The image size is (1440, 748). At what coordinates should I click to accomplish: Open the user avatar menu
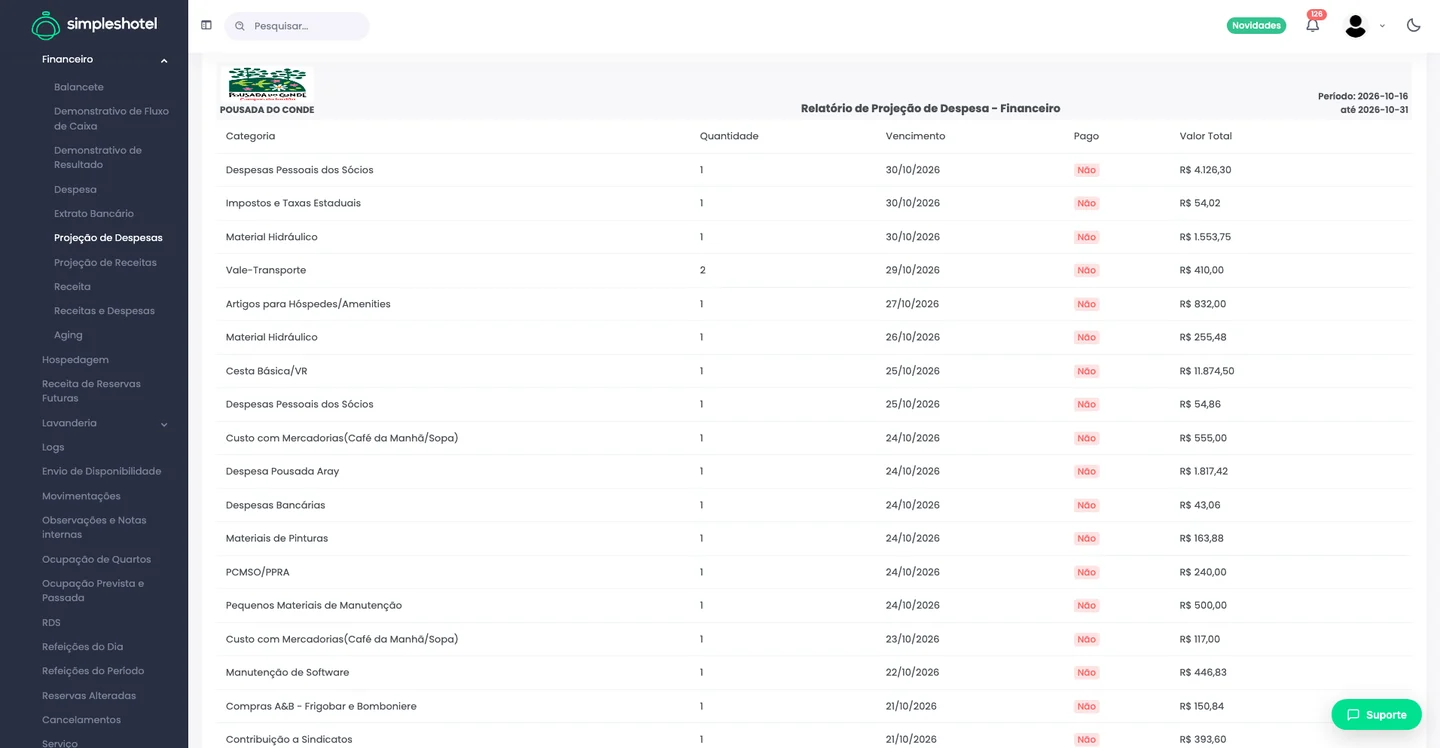tap(1355, 26)
